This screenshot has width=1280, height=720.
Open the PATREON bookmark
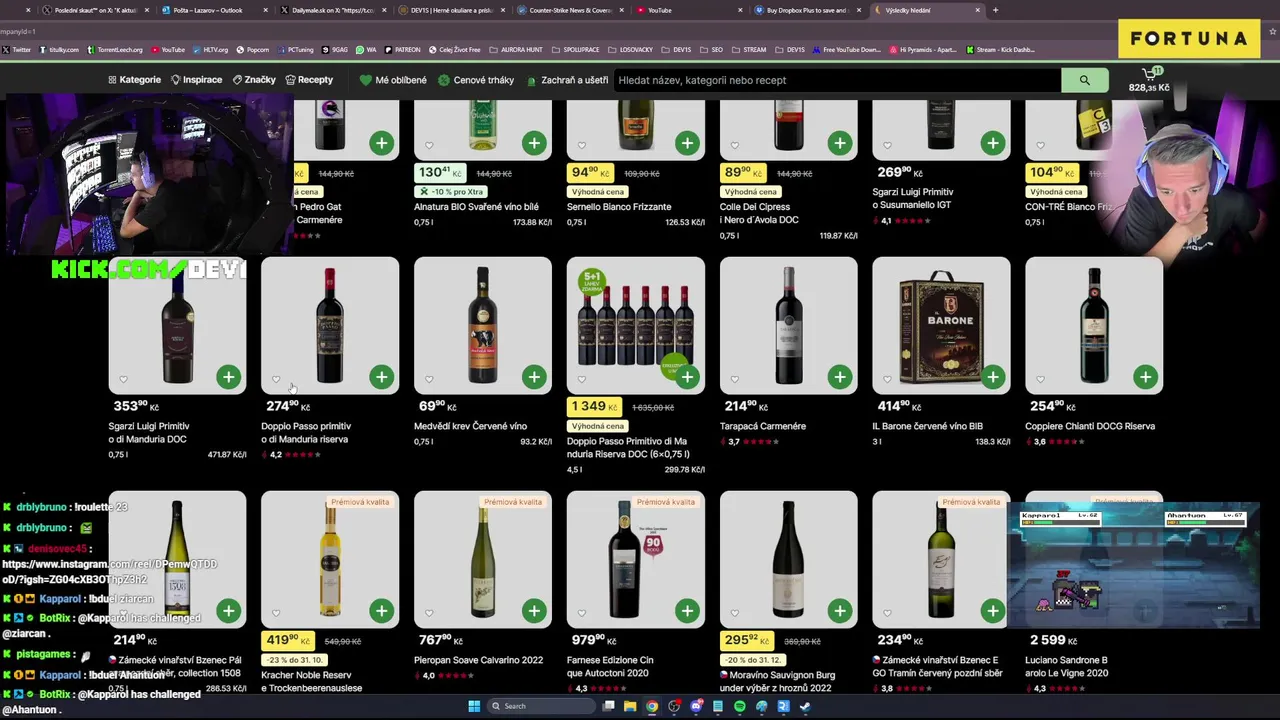click(x=402, y=49)
